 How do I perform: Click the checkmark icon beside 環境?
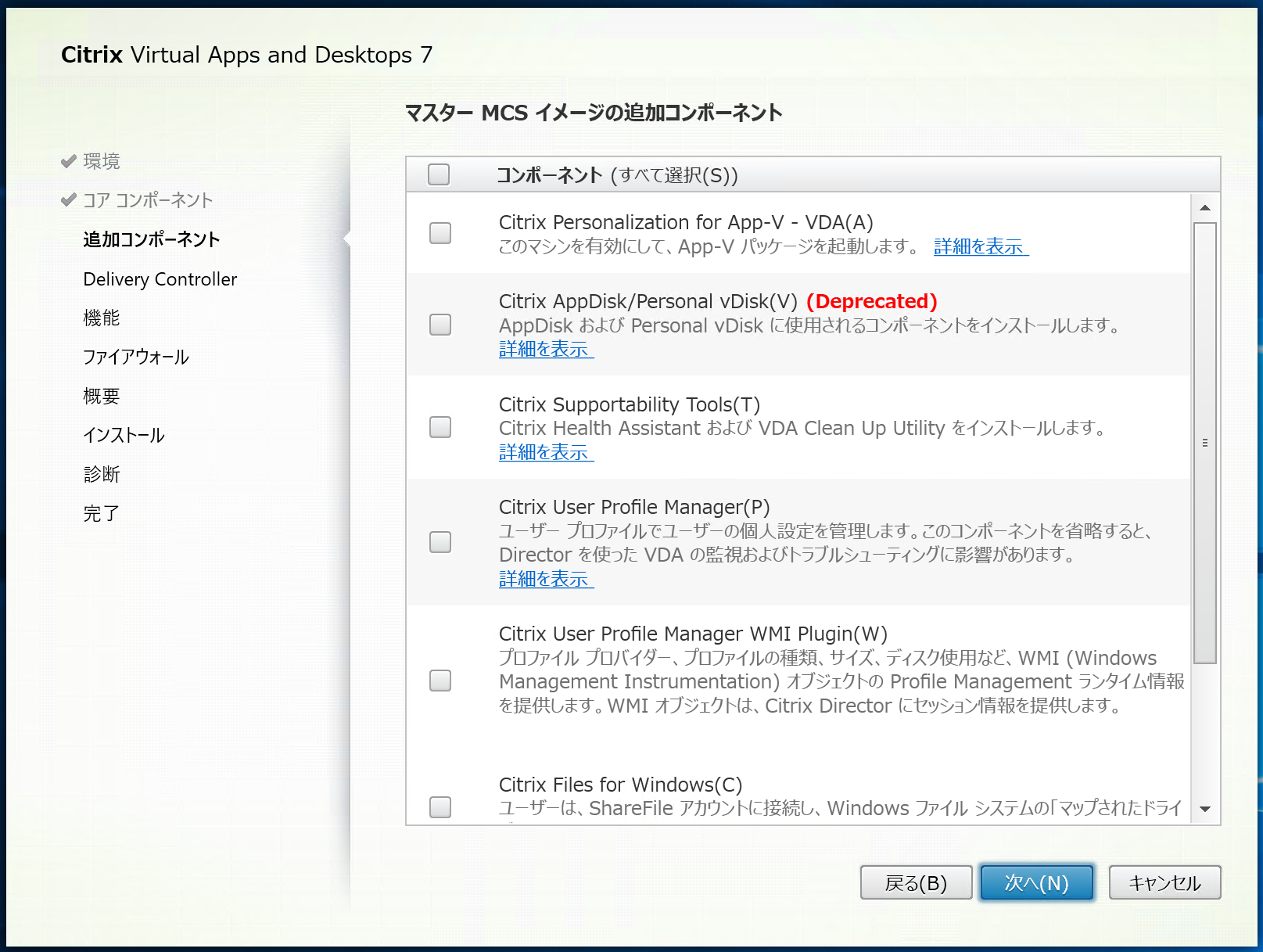point(66,160)
